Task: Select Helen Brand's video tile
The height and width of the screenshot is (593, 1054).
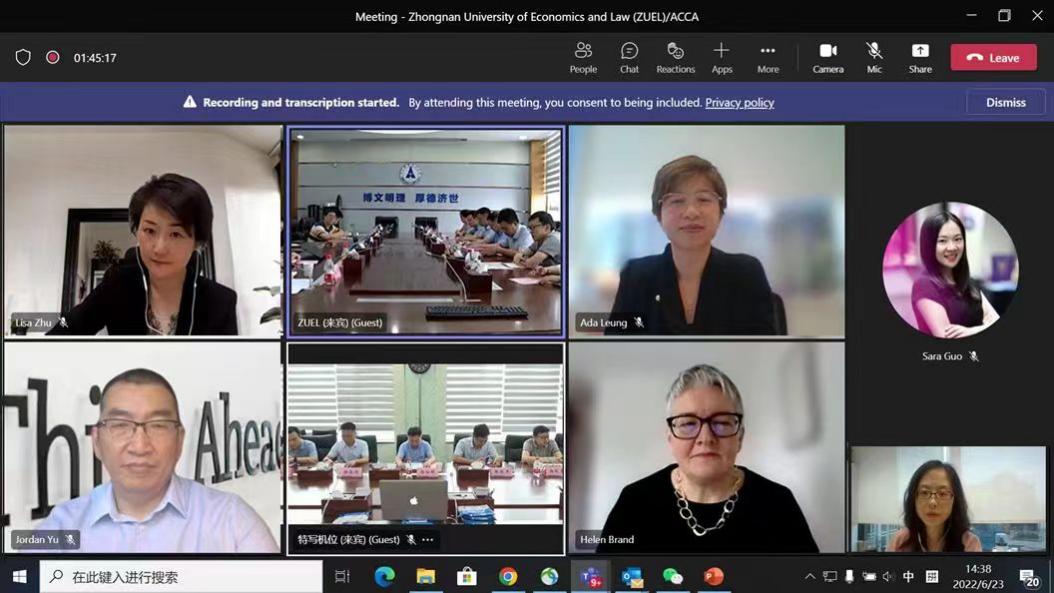Action: point(706,447)
